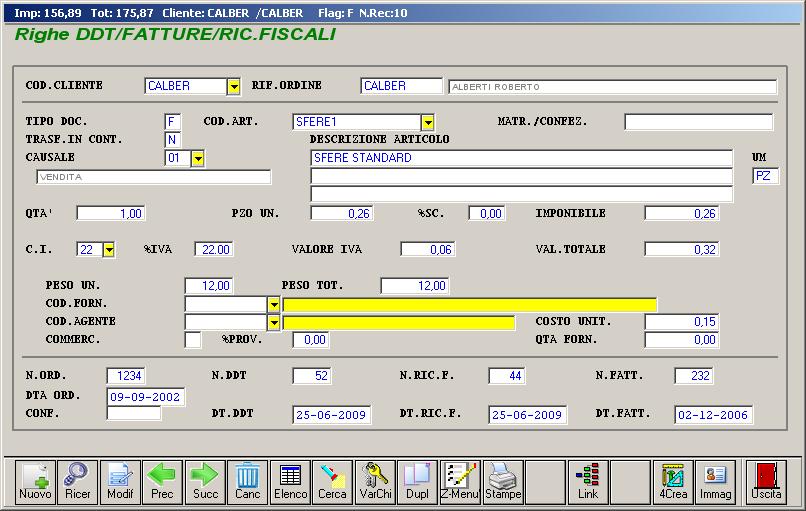Click the Stampe printer icon
Screen dimensions: 806x511
tap(503, 481)
